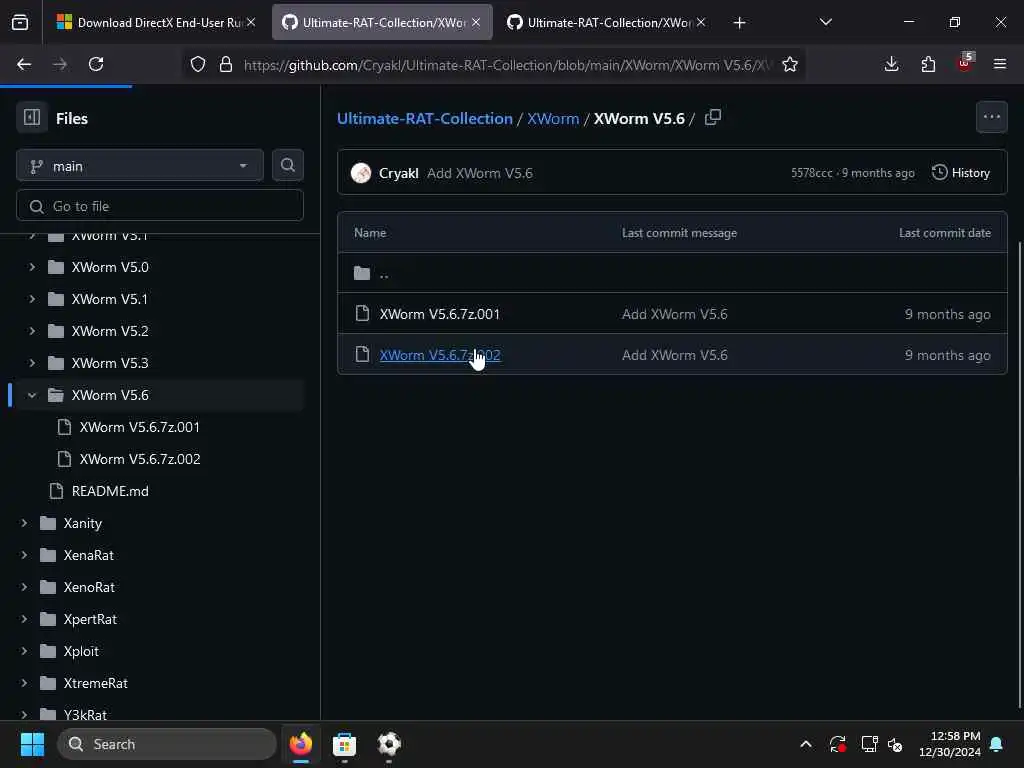This screenshot has width=1024, height=768.
Task: Click the Name column header
Action: 370,232
